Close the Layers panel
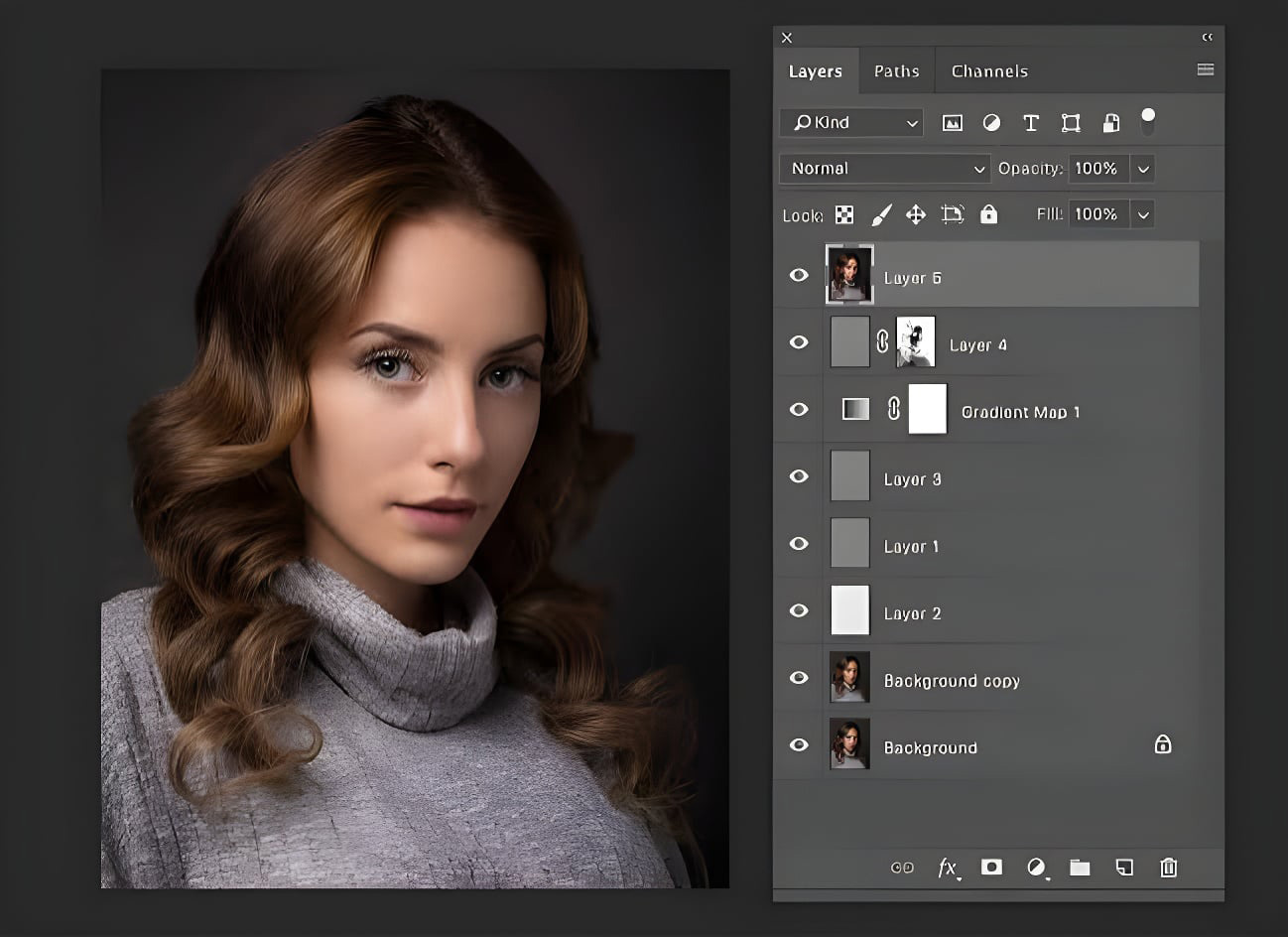 coord(787,38)
